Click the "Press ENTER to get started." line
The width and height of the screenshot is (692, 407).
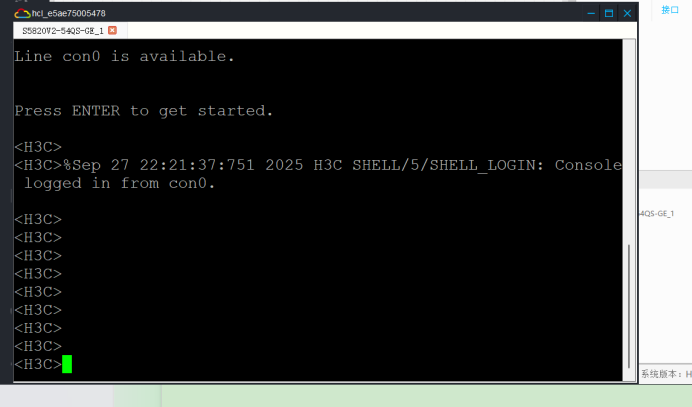click(144, 111)
